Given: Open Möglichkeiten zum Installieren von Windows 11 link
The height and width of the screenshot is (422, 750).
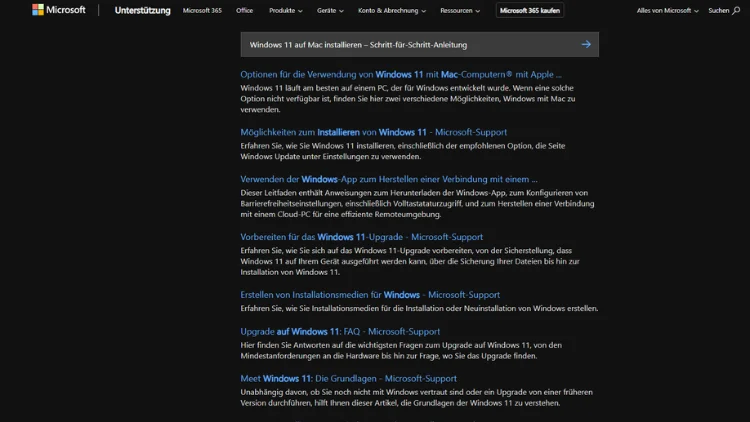Looking at the screenshot, I should [374, 132].
